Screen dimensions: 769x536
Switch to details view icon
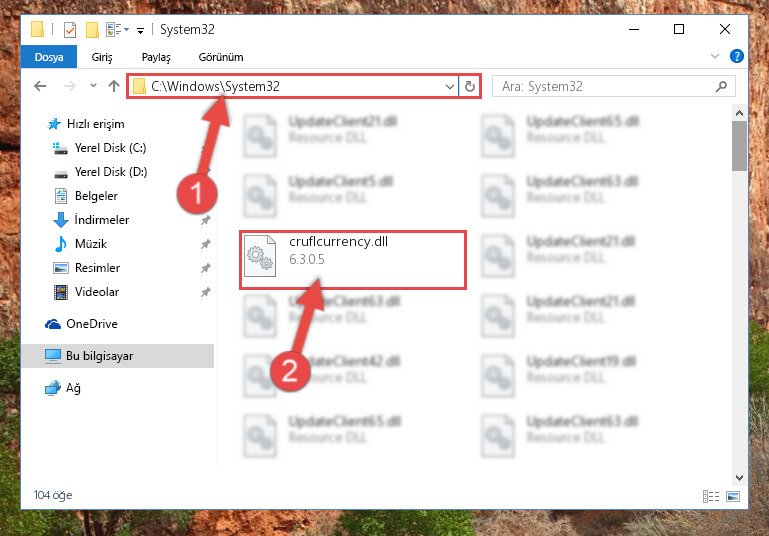tap(711, 496)
